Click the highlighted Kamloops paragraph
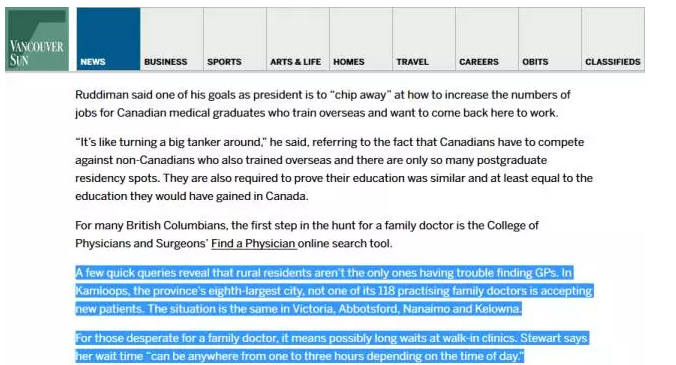 tap(334, 291)
